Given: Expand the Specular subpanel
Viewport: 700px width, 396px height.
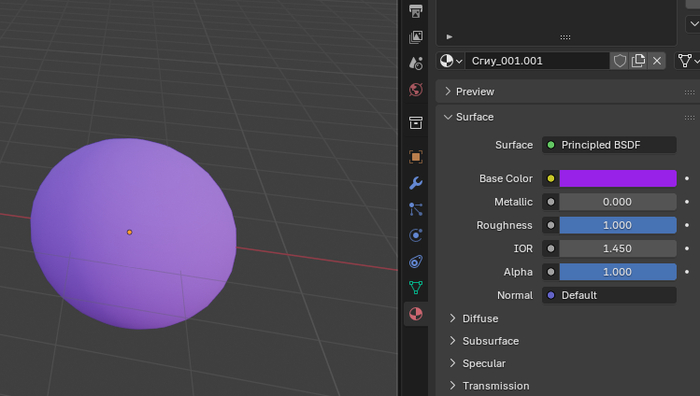Looking at the screenshot, I should pos(478,363).
